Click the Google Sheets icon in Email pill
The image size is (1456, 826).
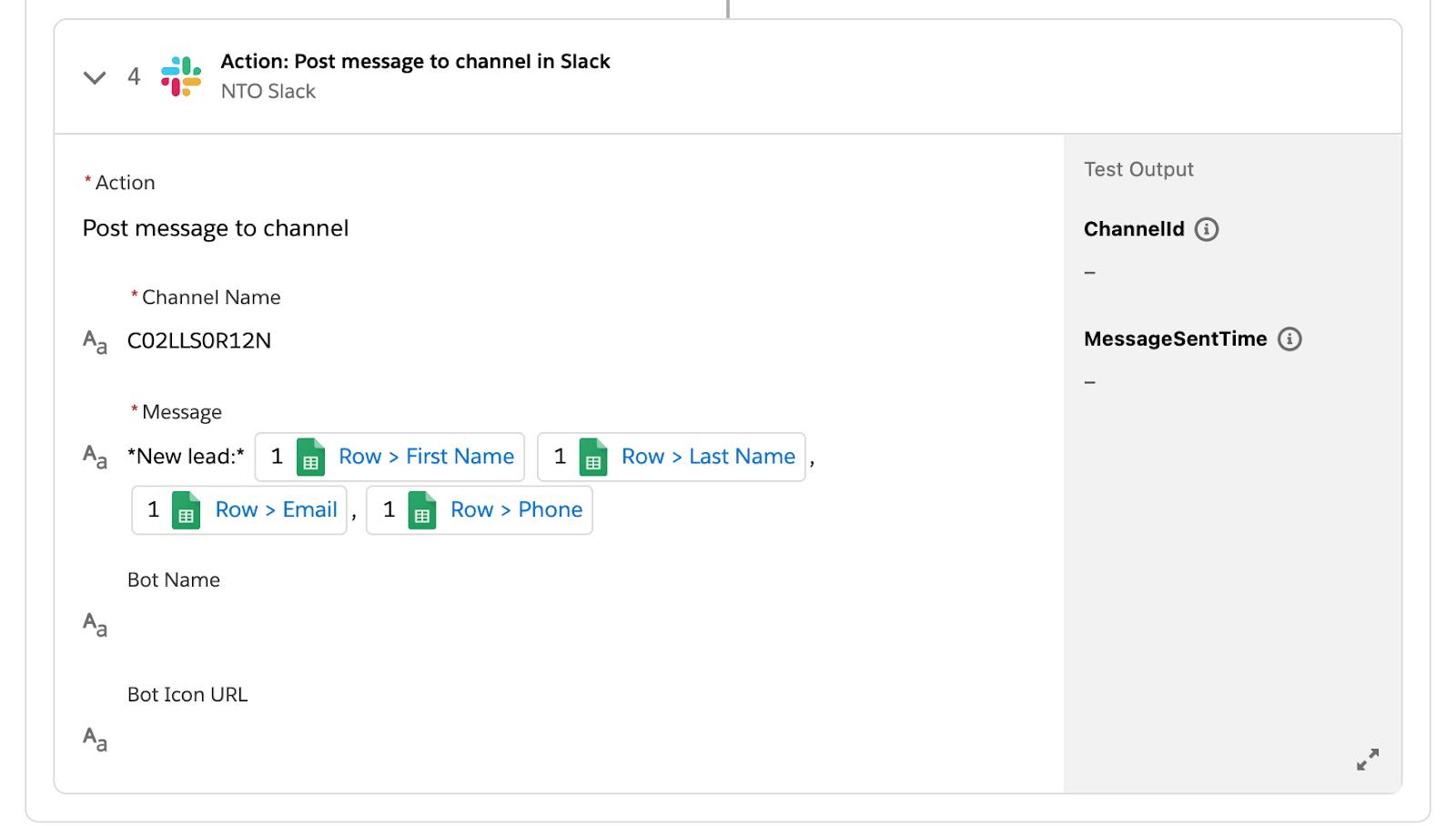[x=187, y=510]
